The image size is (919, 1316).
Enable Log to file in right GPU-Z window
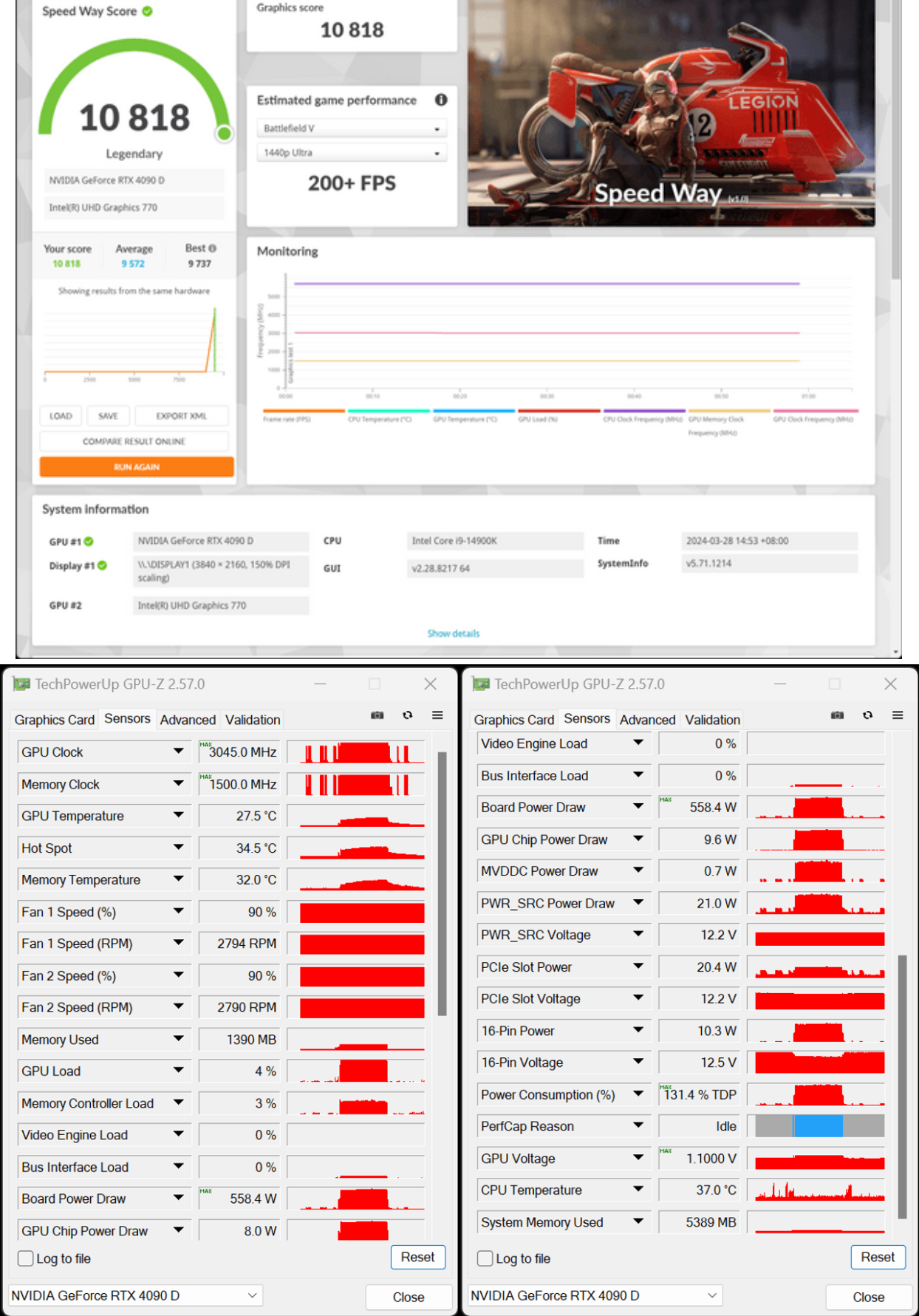pyautogui.click(x=485, y=1258)
